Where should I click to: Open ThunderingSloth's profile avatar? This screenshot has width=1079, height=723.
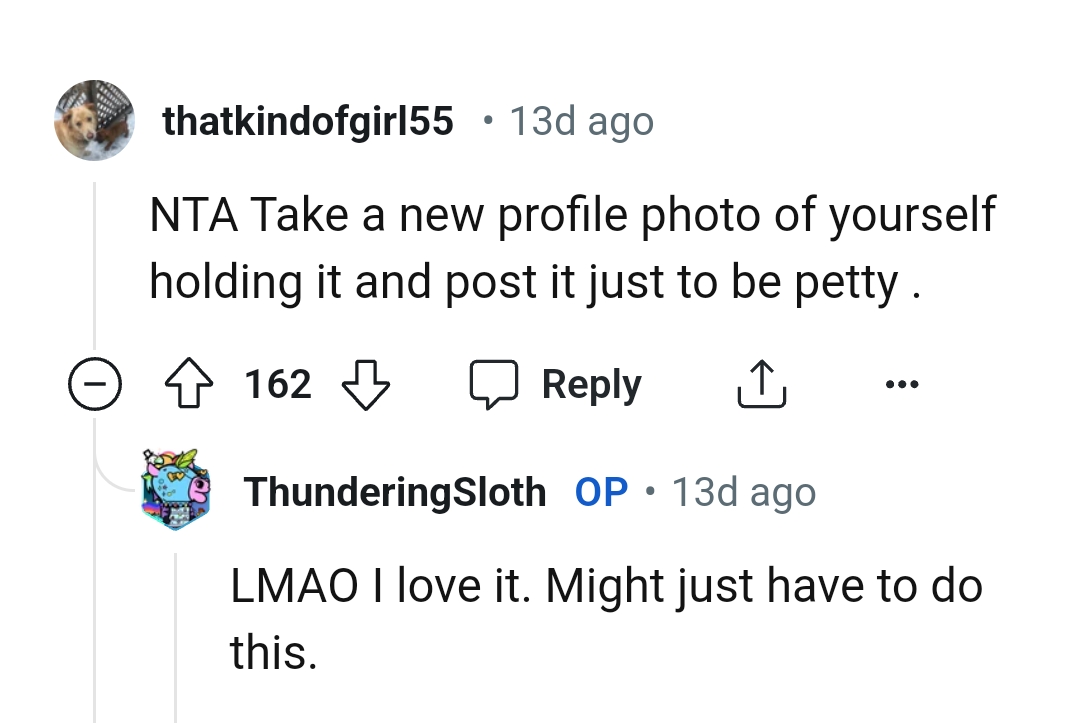click(175, 489)
